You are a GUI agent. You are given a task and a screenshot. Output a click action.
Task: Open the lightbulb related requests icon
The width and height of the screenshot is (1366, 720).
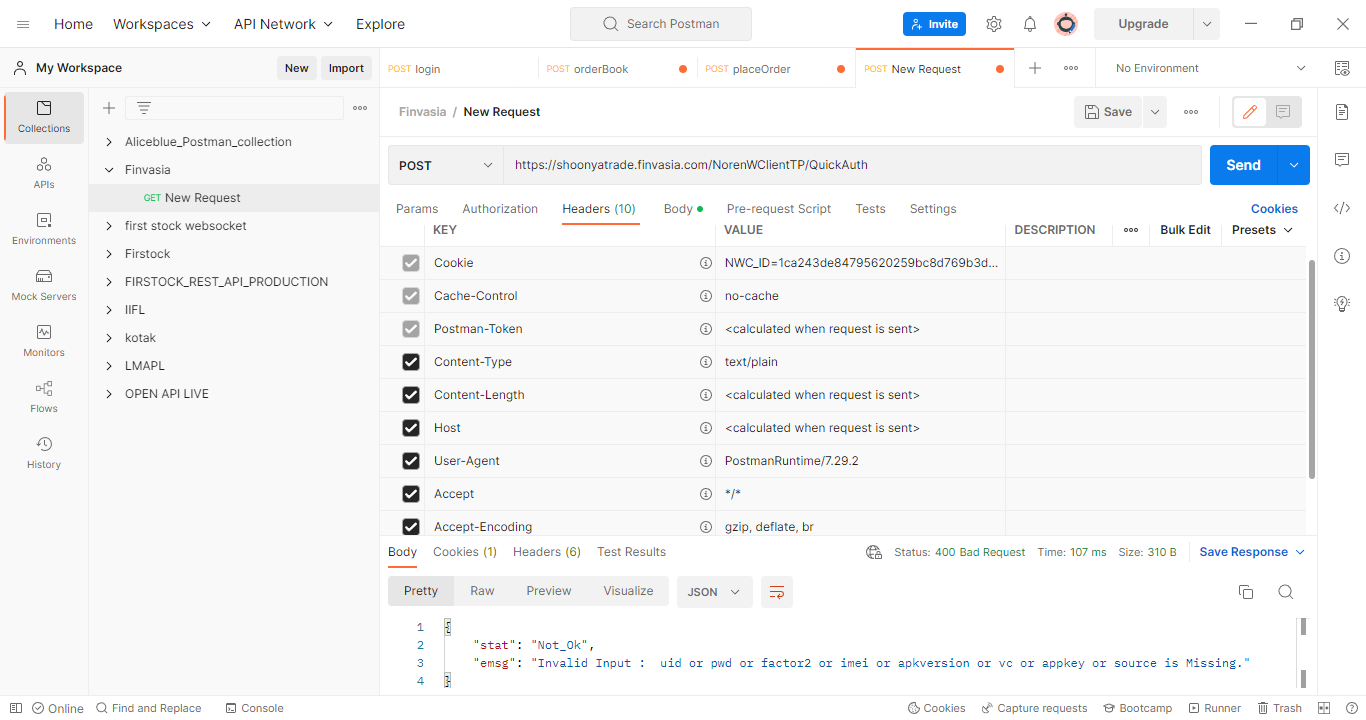[x=1342, y=304]
